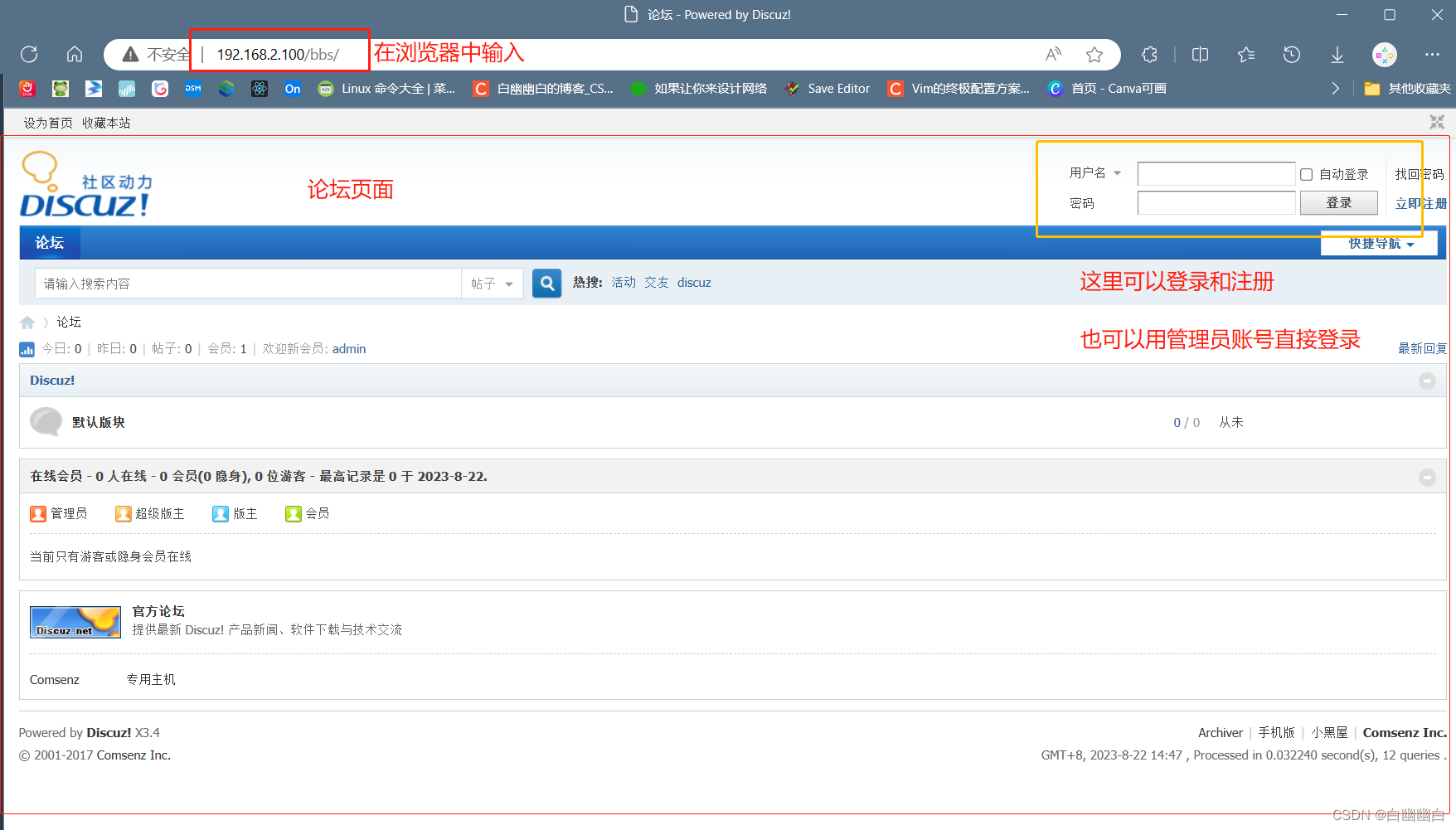Click the search content input box

(248, 284)
